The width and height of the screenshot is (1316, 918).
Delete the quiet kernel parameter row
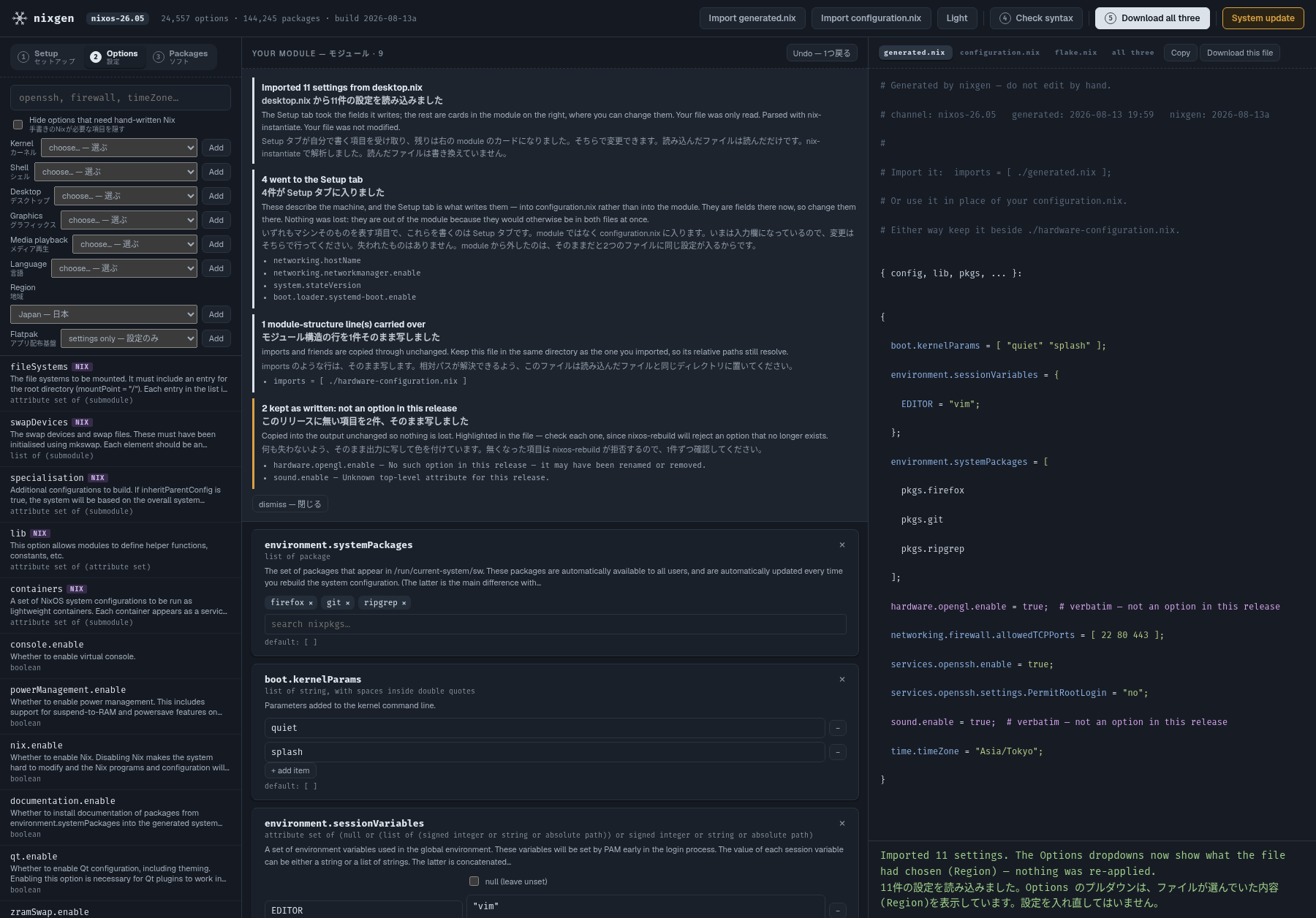pyautogui.click(x=838, y=728)
